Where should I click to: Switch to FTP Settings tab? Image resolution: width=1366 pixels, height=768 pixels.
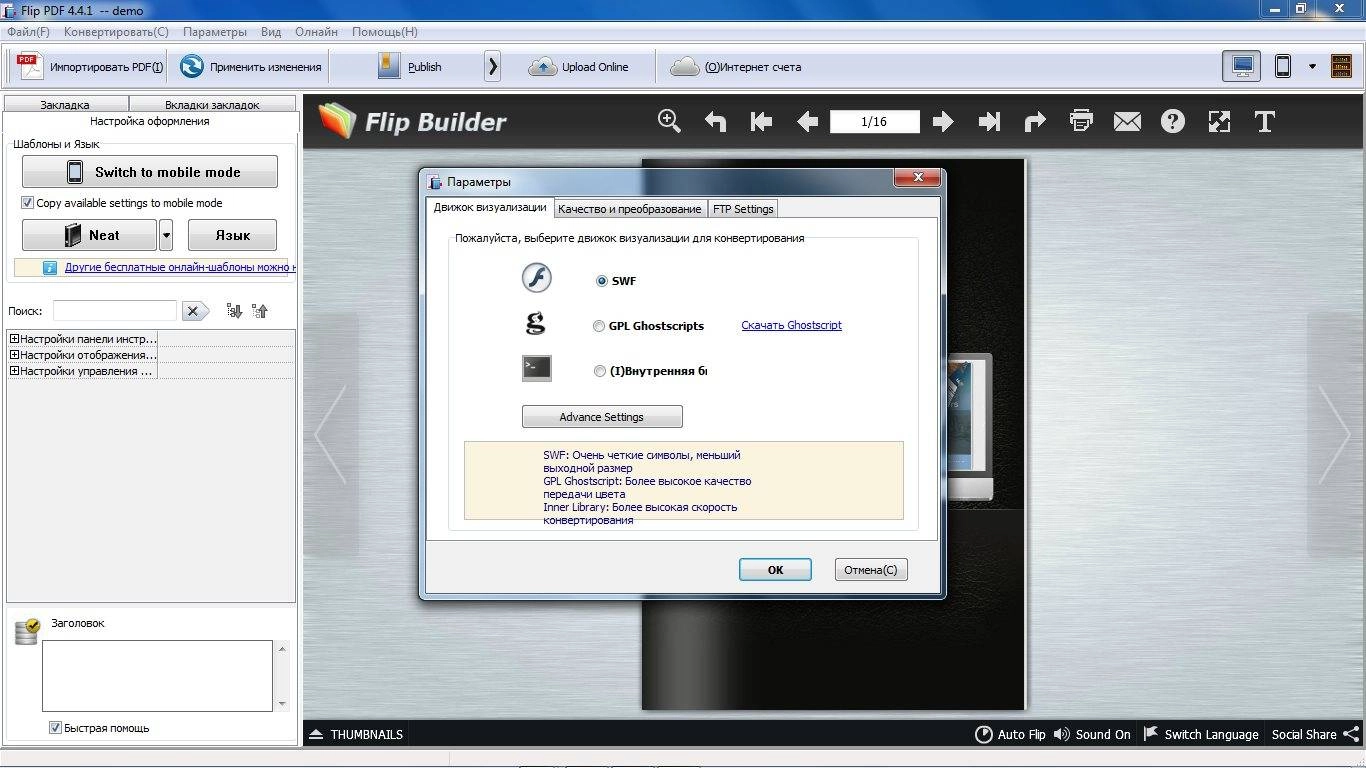pos(743,209)
